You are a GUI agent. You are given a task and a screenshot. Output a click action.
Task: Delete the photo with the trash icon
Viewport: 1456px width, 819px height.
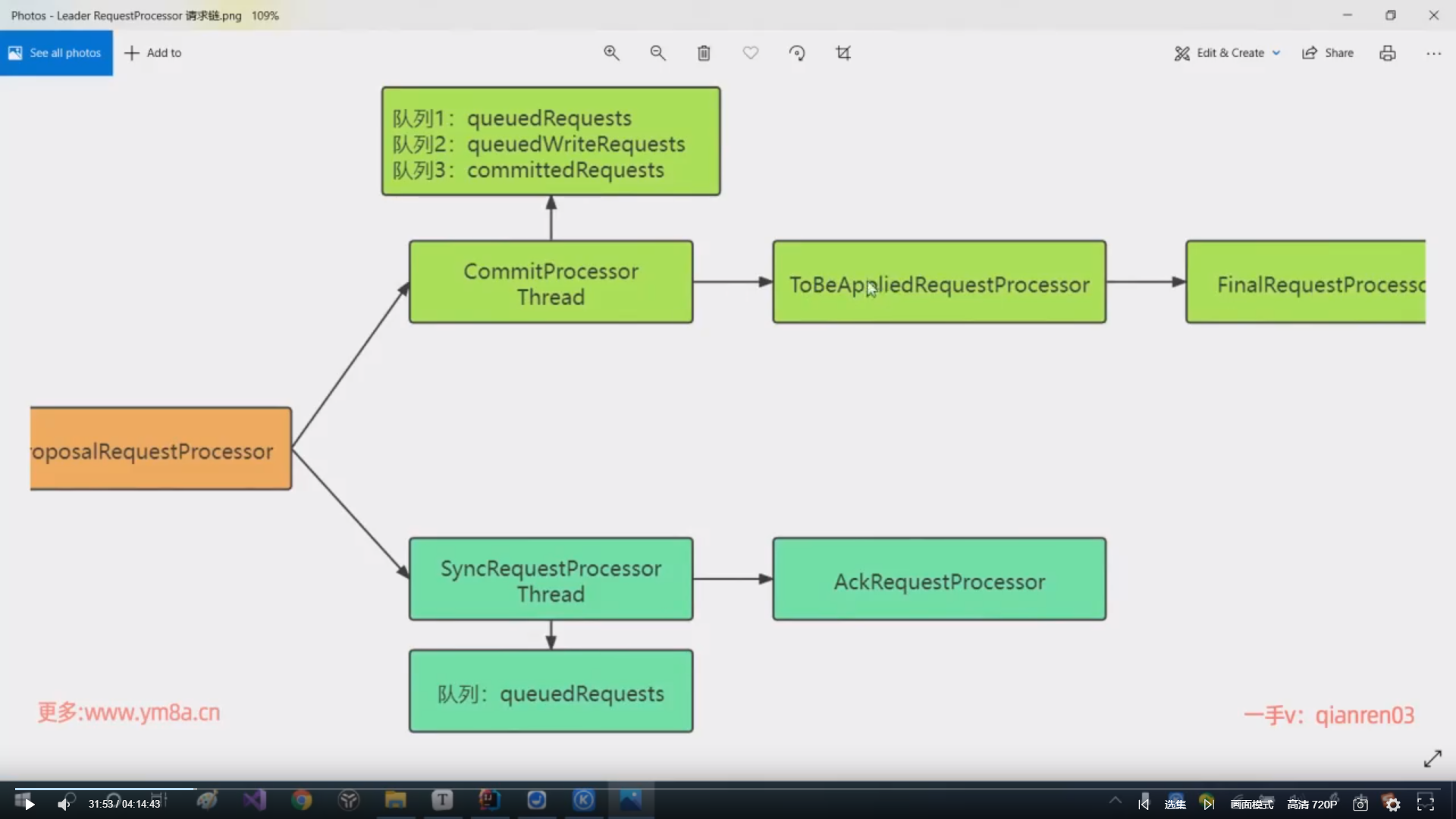click(x=704, y=53)
